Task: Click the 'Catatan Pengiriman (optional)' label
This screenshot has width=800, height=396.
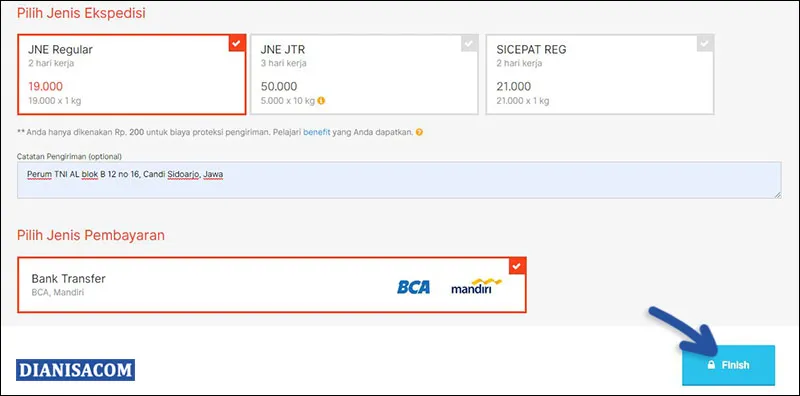Action: (x=69, y=156)
